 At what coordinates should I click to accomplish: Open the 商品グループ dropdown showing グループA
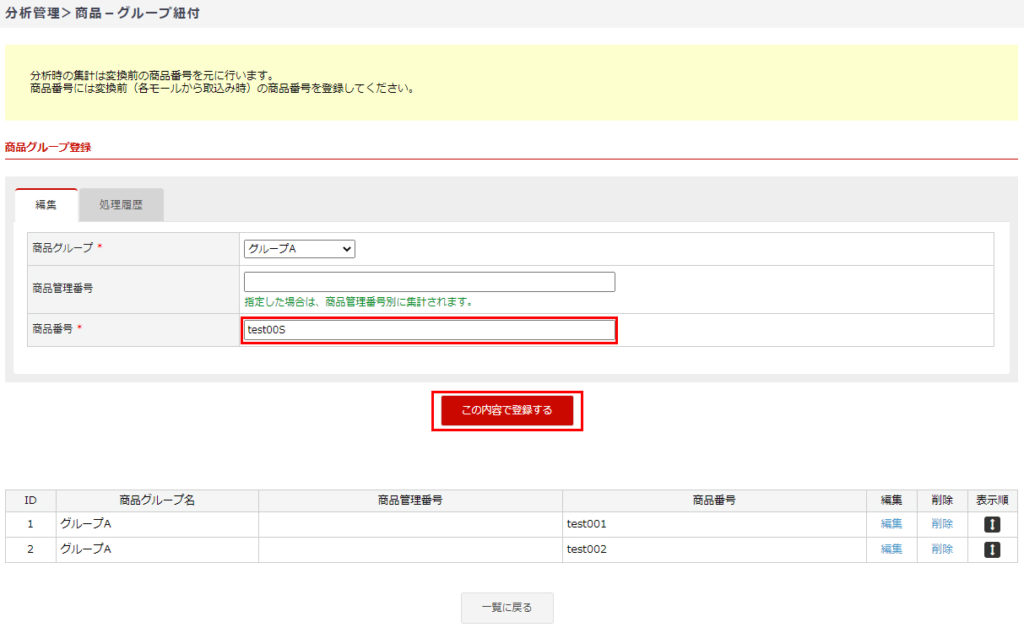click(299, 249)
